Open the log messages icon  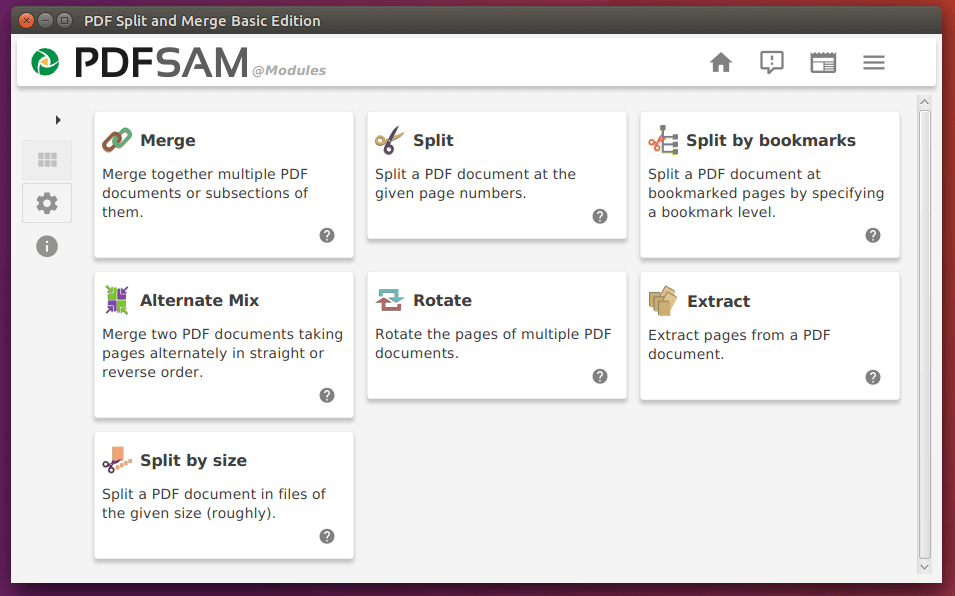772,62
